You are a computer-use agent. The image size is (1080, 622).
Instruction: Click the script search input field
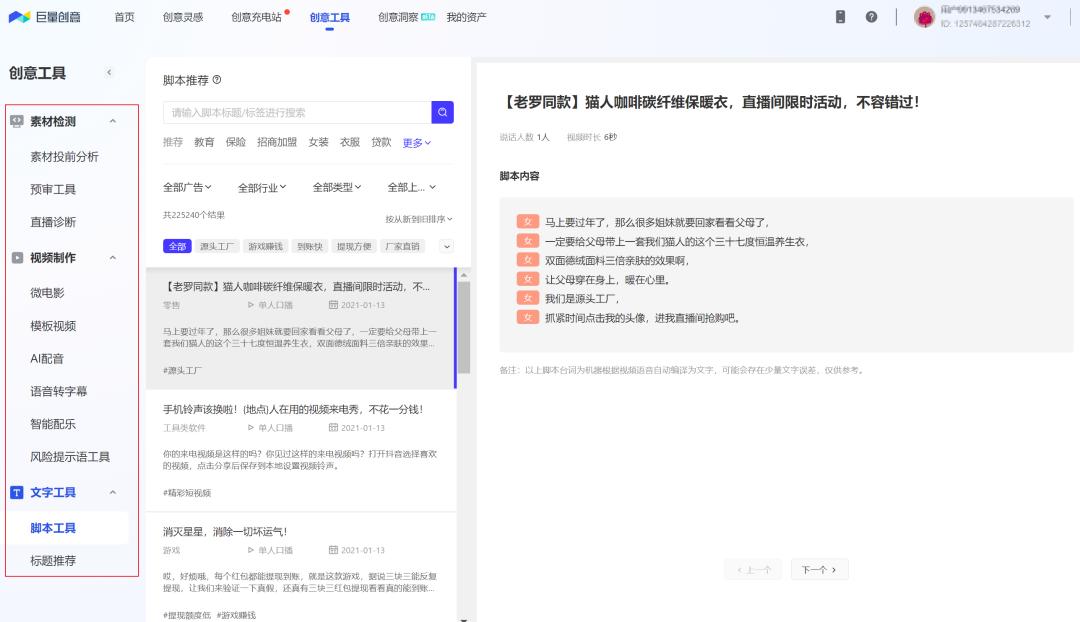[290, 111]
